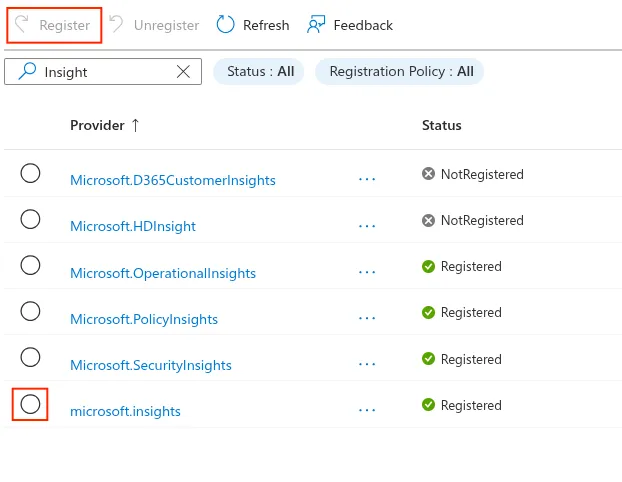
Task: Click NotRegistered text in Microsoft.HDInsight row
Action: click(x=482, y=220)
